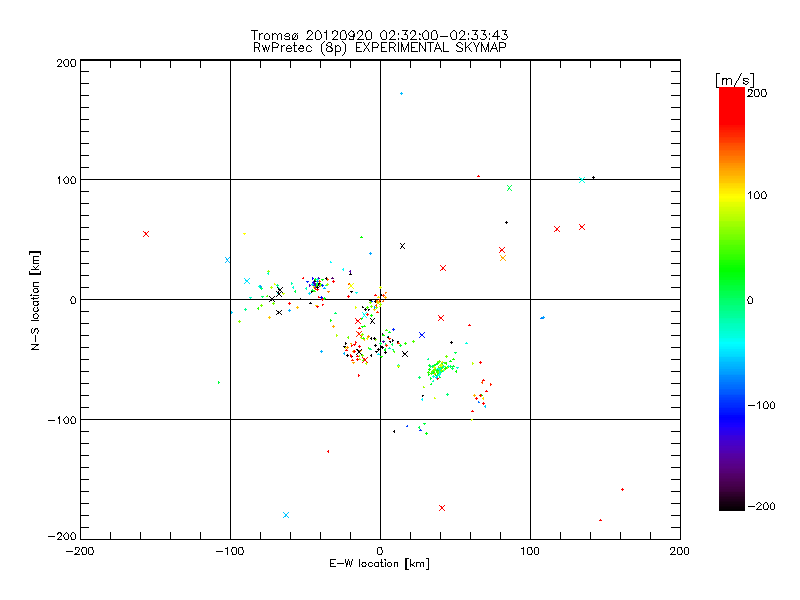
Task: Click the x-axis tick label '-200'
Action: pyautogui.click(x=80, y=551)
